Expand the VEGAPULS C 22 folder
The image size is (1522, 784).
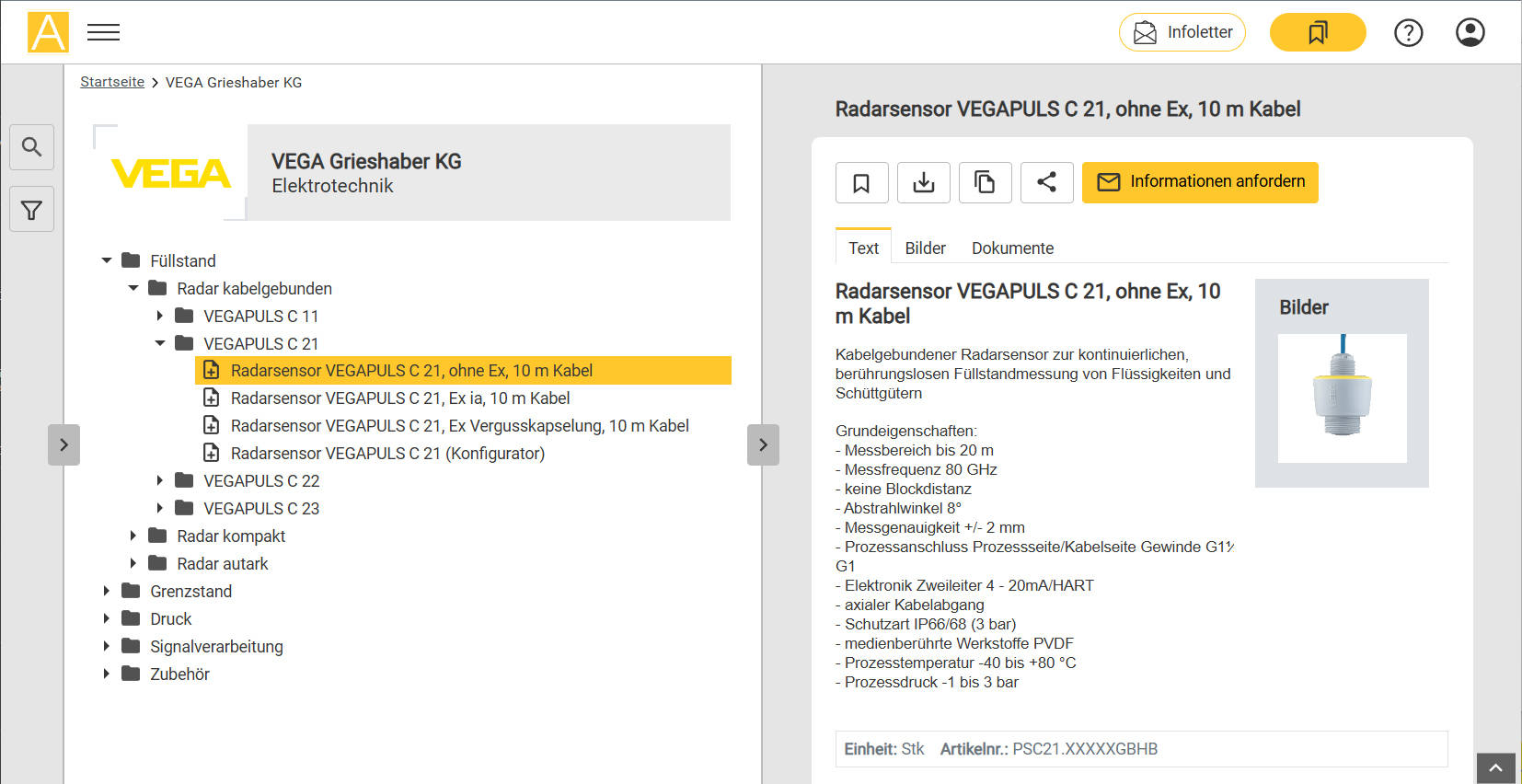click(160, 481)
